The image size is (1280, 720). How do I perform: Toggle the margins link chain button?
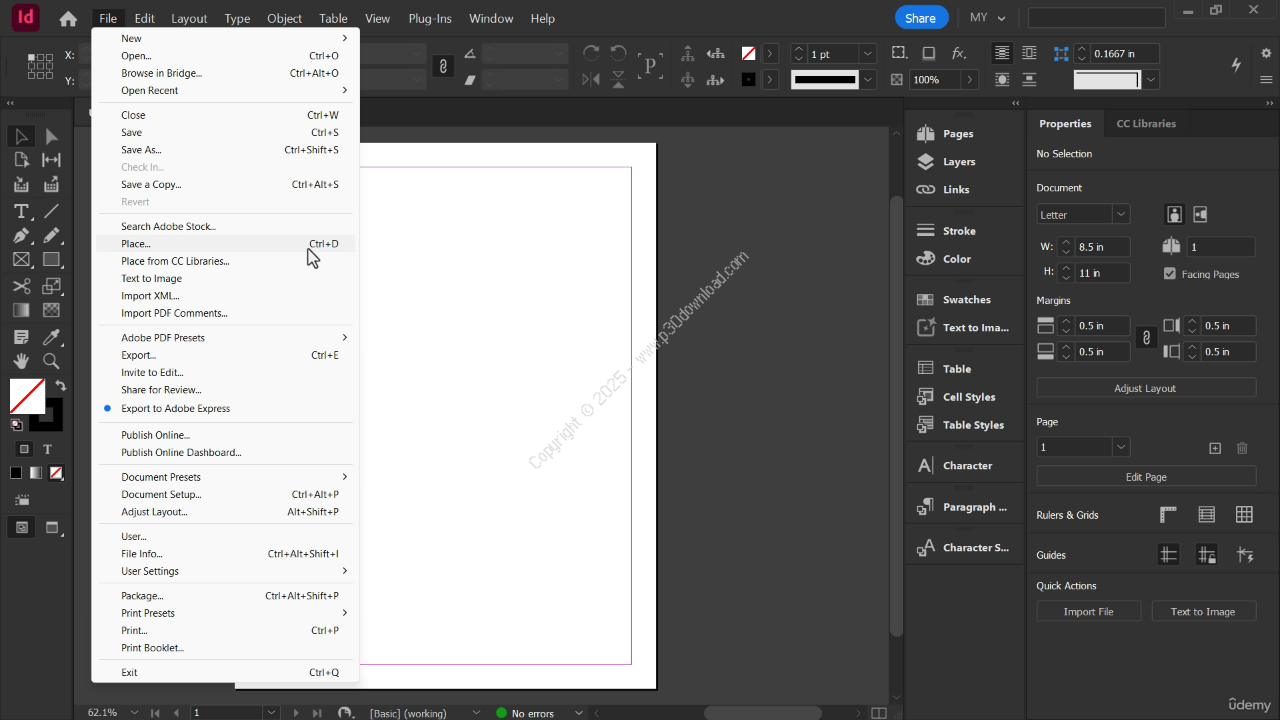(1147, 339)
